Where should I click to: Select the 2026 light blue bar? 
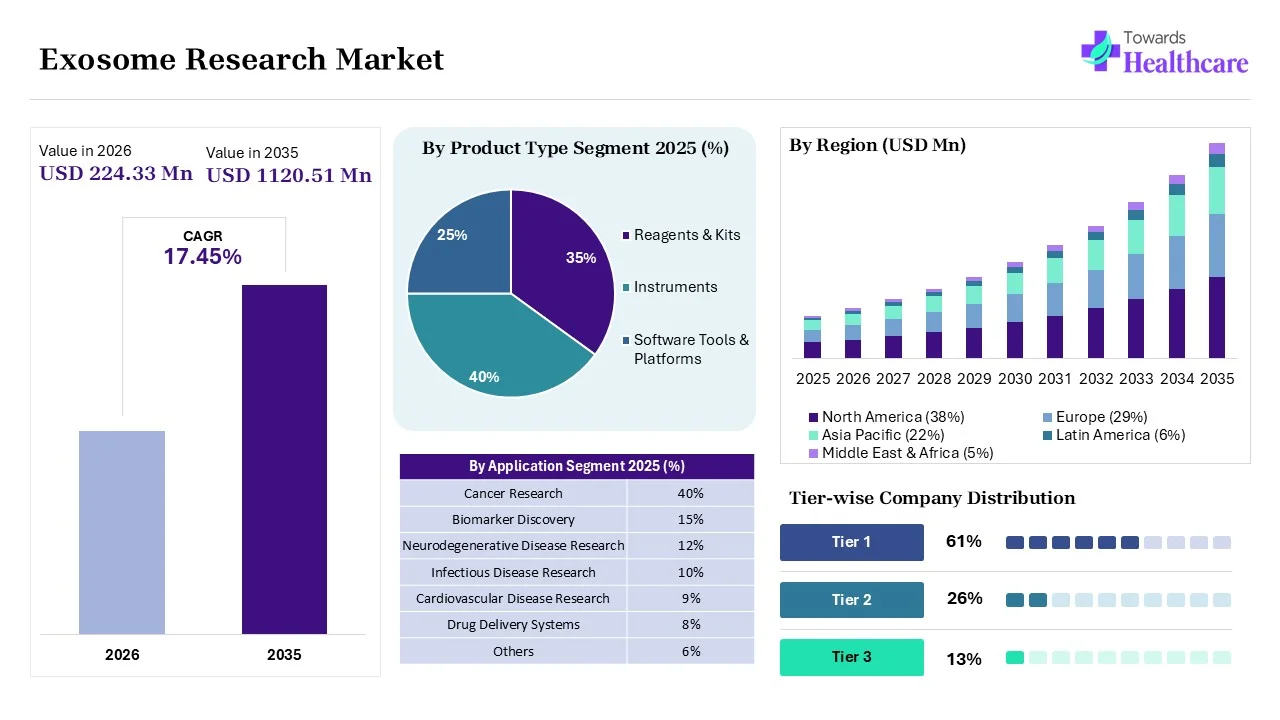(x=122, y=532)
